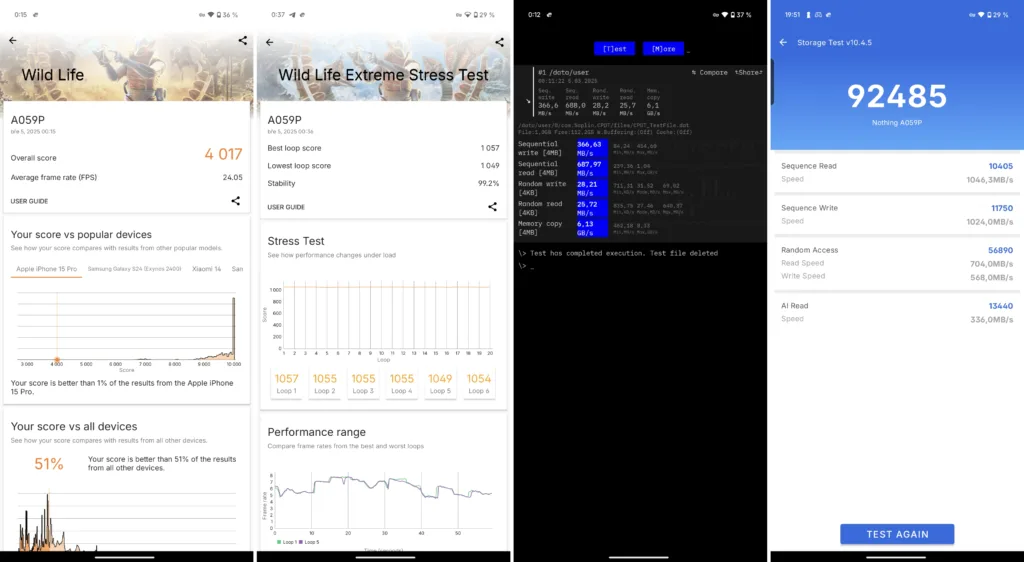The image size is (1024, 562).
Task: Select the Xiaomi 14 comparison tab
Action: [x=206, y=269]
